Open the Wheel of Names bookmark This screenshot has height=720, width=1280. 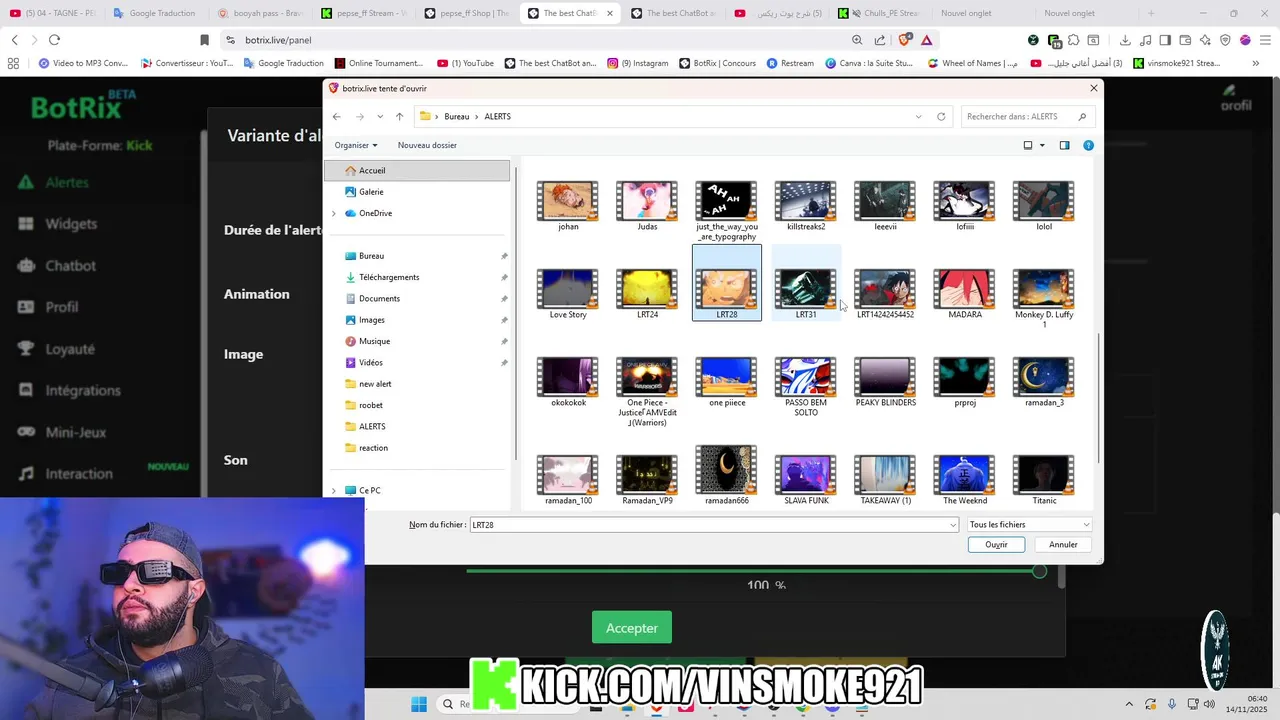click(x=973, y=63)
